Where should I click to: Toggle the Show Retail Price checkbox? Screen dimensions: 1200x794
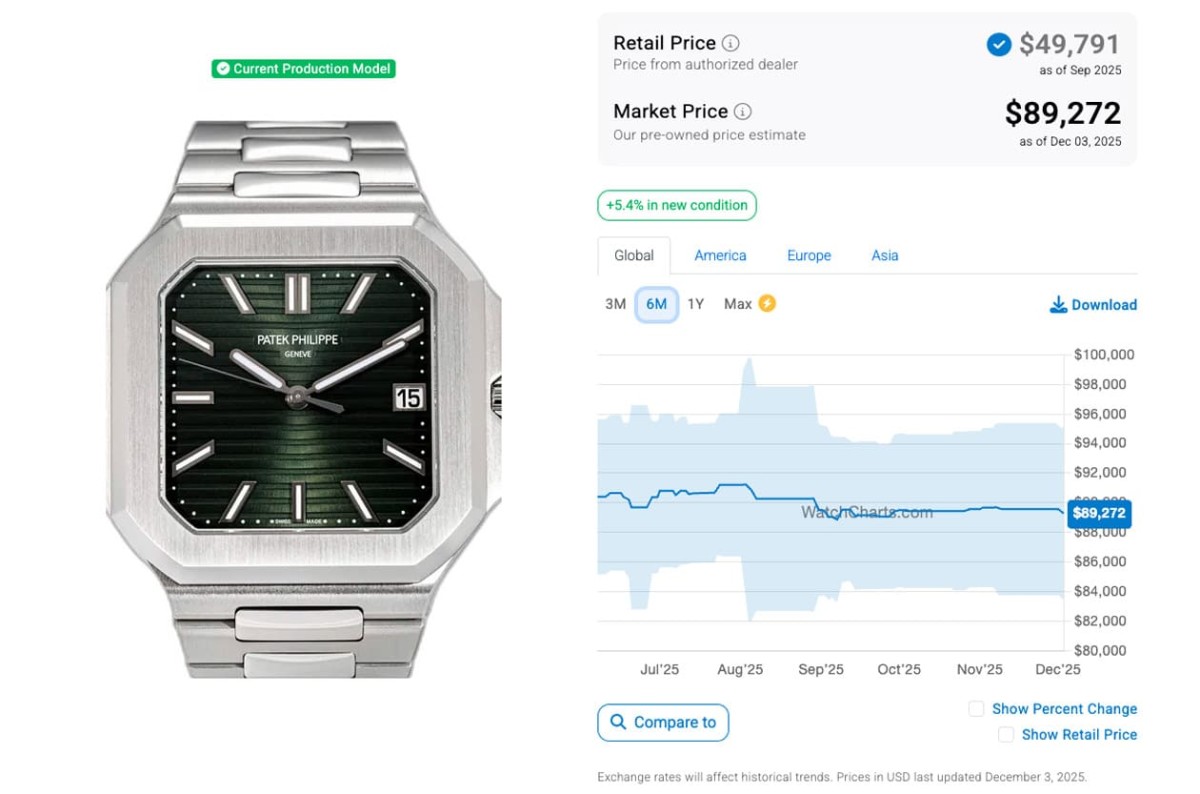[x=1006, y=735]
